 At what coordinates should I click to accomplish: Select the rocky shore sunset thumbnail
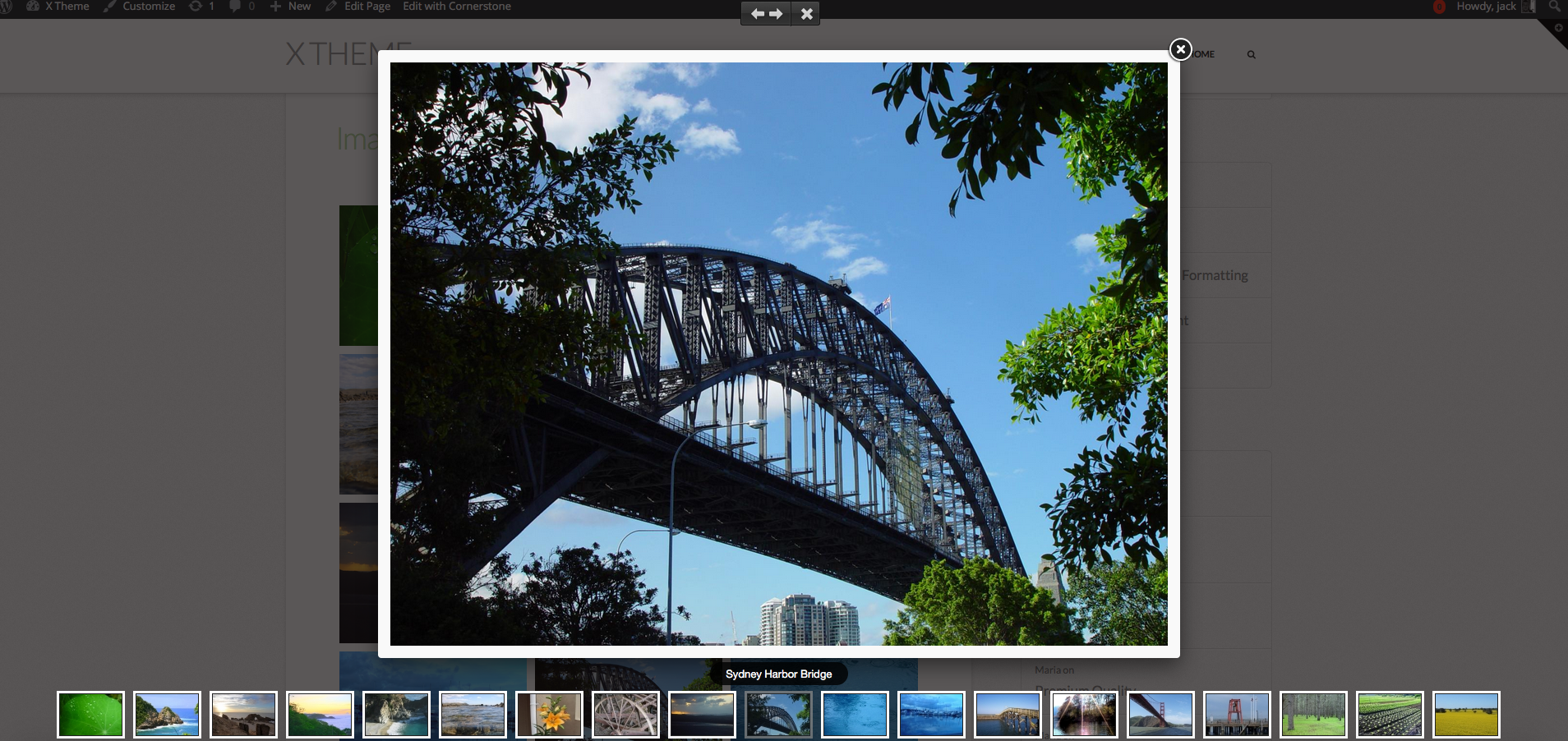point(243,715)
